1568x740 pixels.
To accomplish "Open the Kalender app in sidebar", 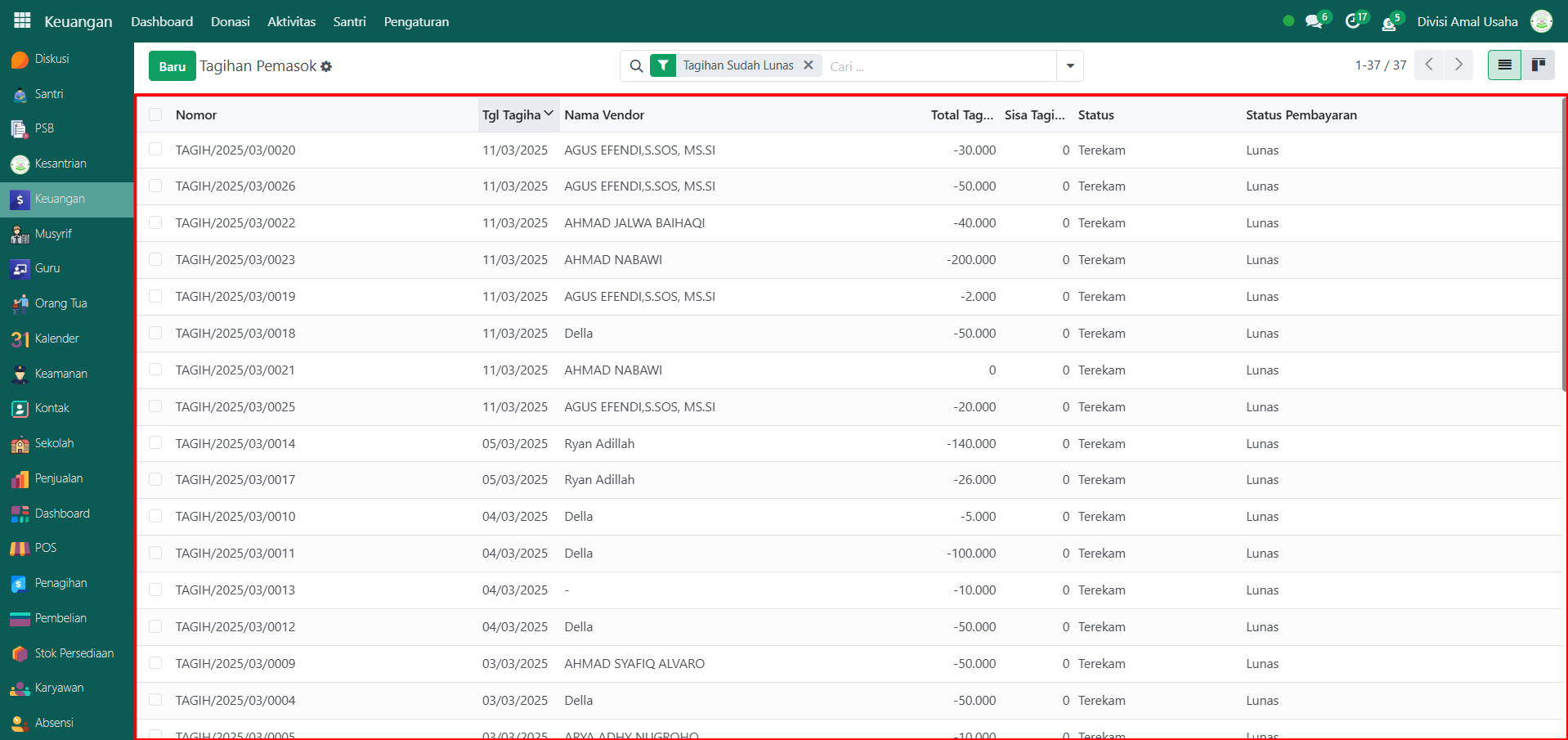I will click(x=56, y=339).
